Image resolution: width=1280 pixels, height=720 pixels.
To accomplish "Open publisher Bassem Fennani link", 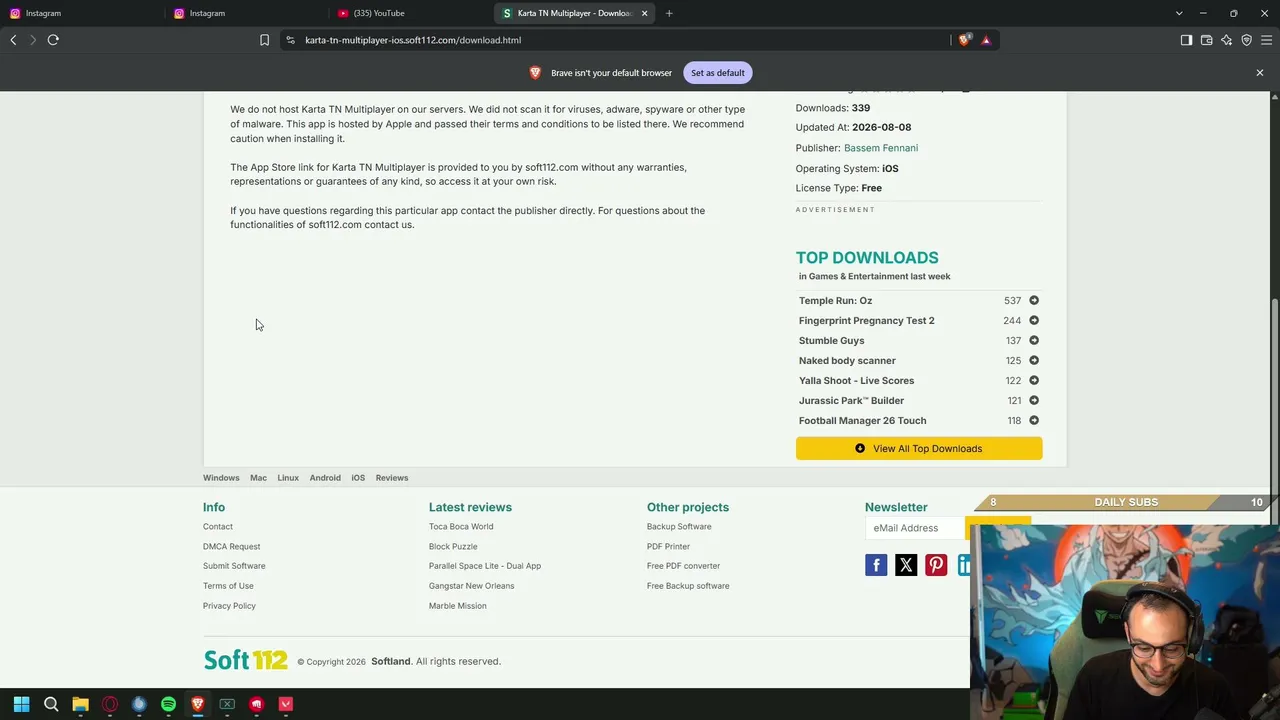I will [881, 148].
